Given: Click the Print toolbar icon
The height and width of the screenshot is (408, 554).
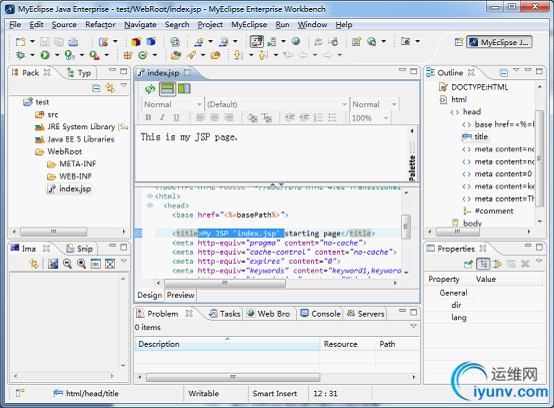Looking at the screenshot, I should pos(73,42).
